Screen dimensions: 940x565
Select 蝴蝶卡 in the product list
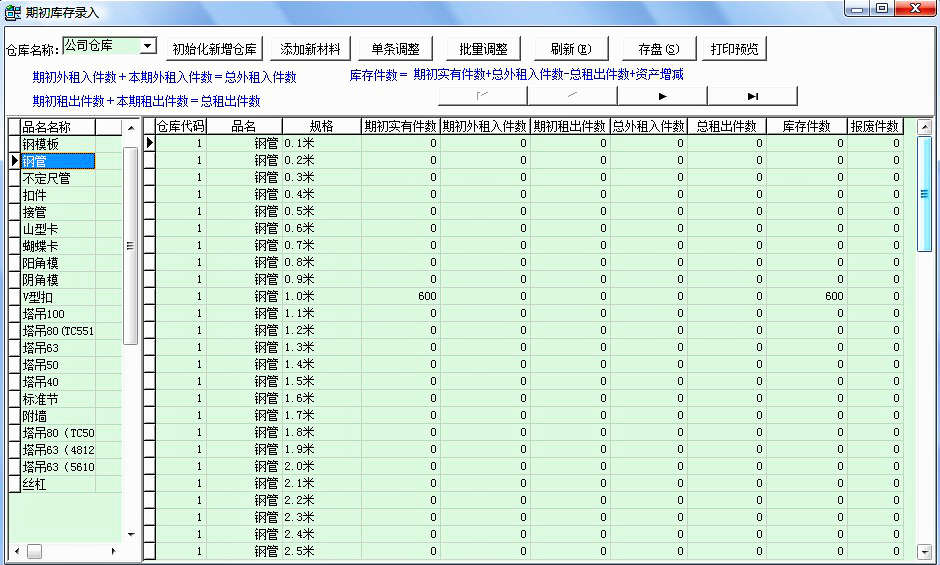coord(58,246)
